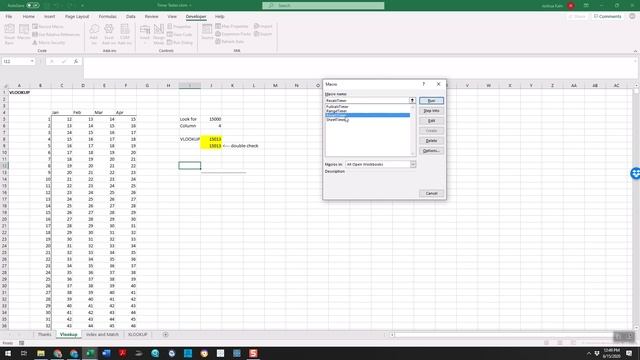The image size is (640, 360).
Task: Click the formula bar input area
Action: pyautogui.click(x=359, y=68)
